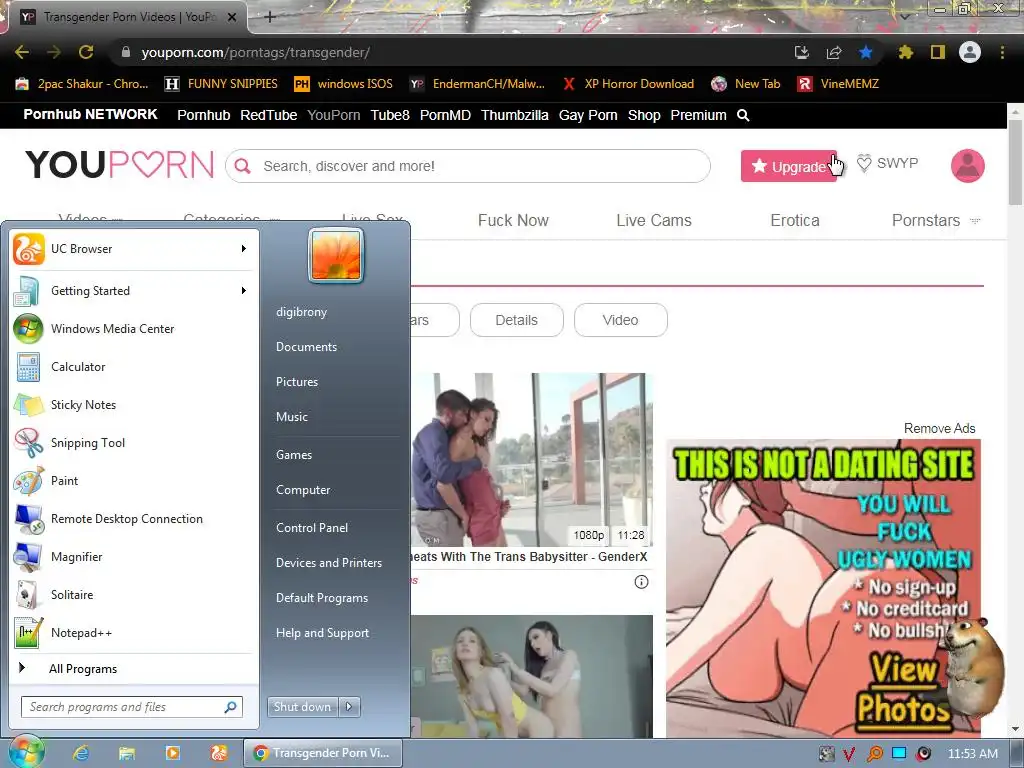Screen dimensions: 1024x768
Task: Click the page vertical scrollbar thumb
Action: (1016, 162)
